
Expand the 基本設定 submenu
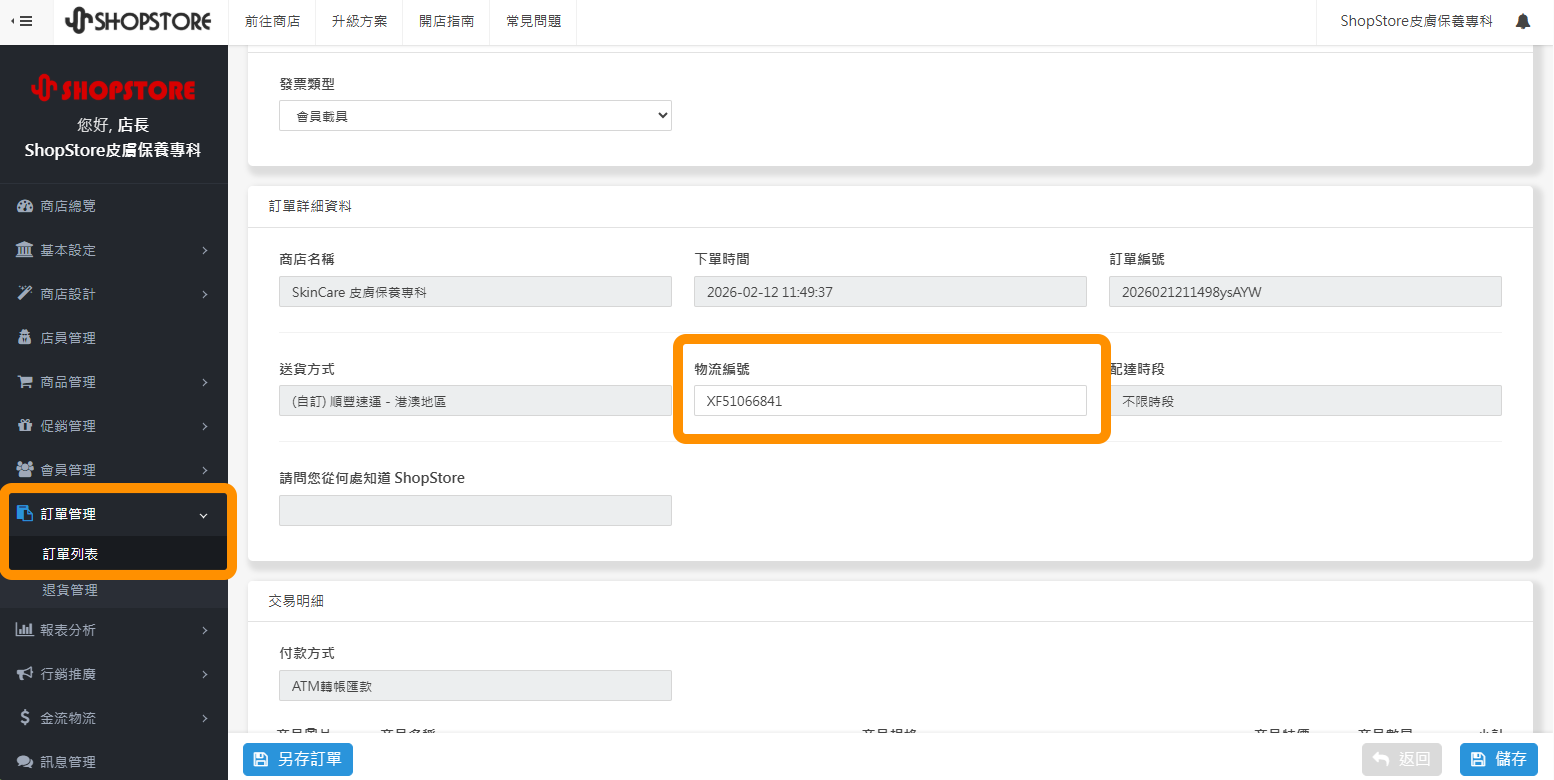(x=204, y=250)
